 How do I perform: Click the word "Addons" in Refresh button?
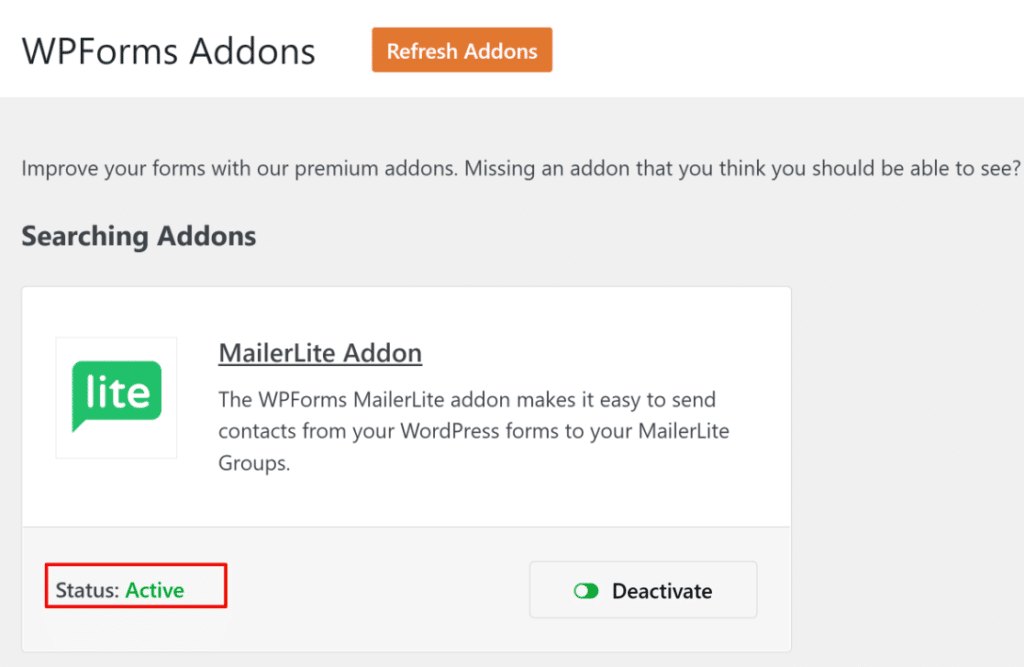click(x=500, y=51)
